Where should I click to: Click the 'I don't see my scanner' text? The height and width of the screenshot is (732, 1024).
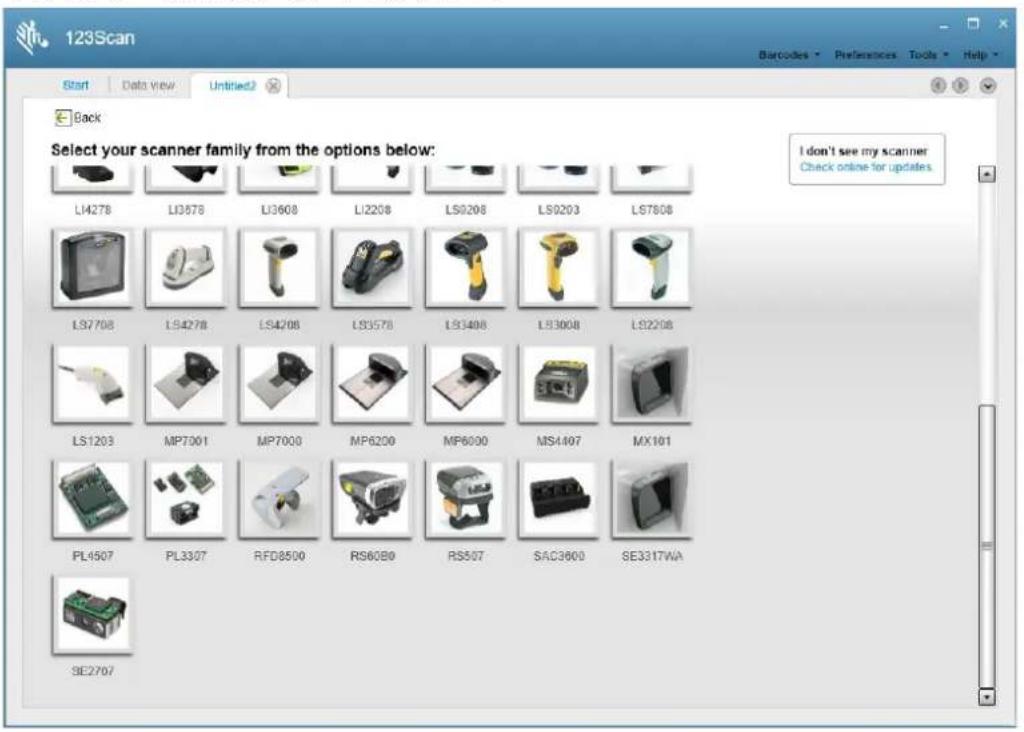[x=863, y=151]
